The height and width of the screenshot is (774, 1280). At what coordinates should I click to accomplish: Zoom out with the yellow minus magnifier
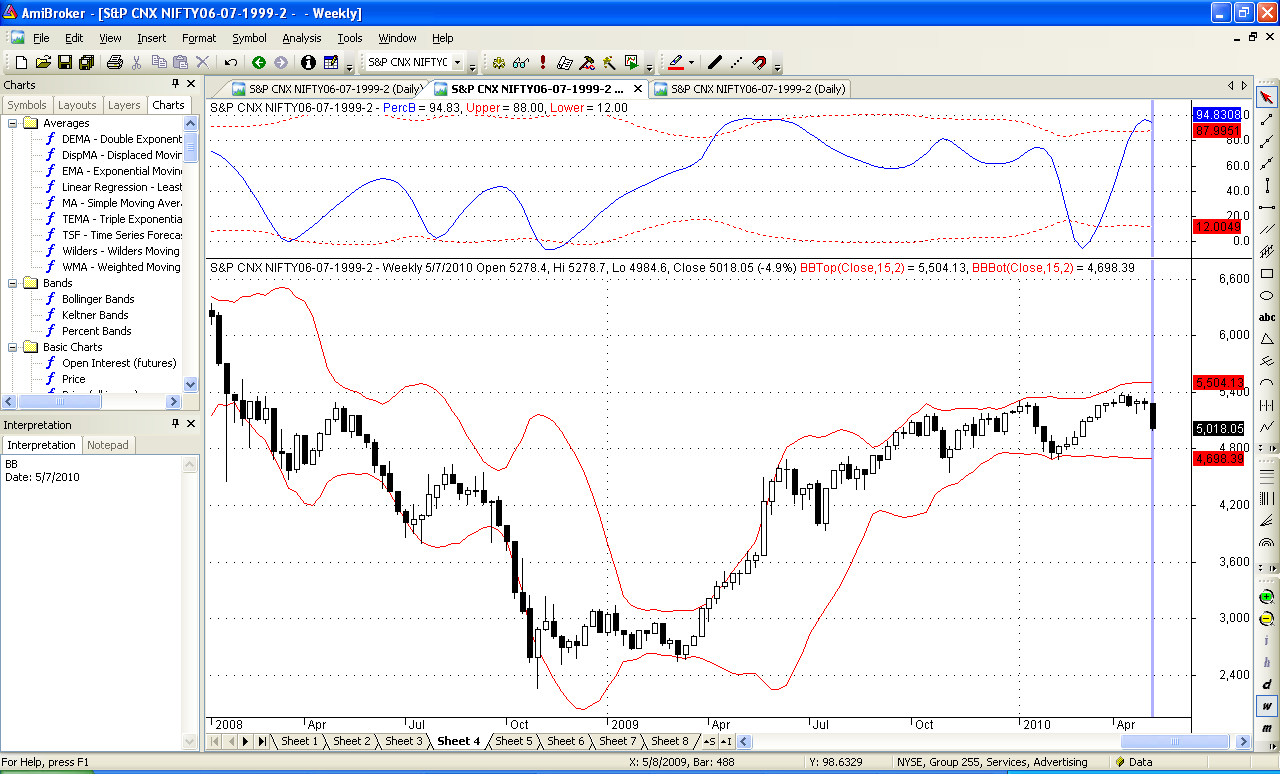[1267, 619]
